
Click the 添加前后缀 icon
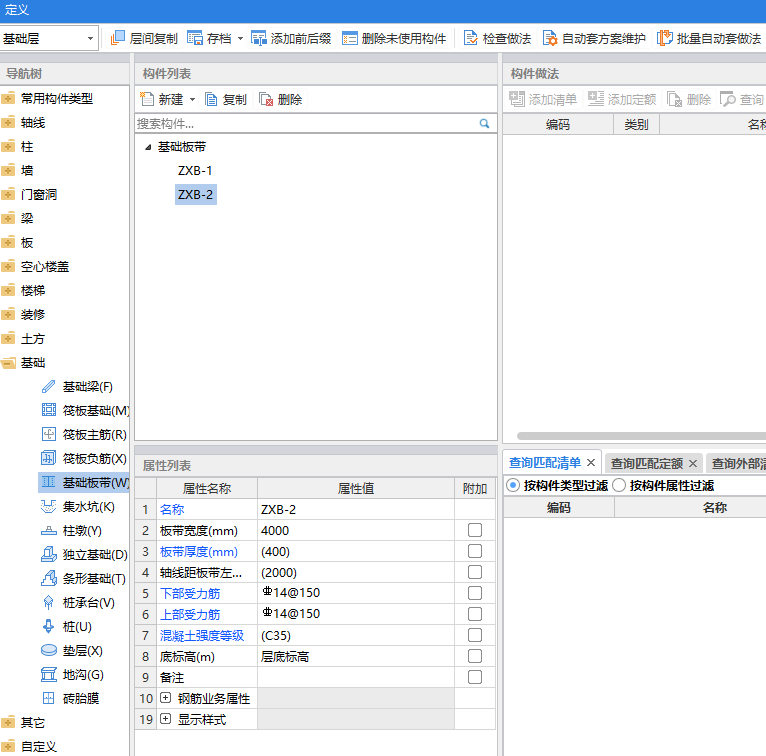258,38
